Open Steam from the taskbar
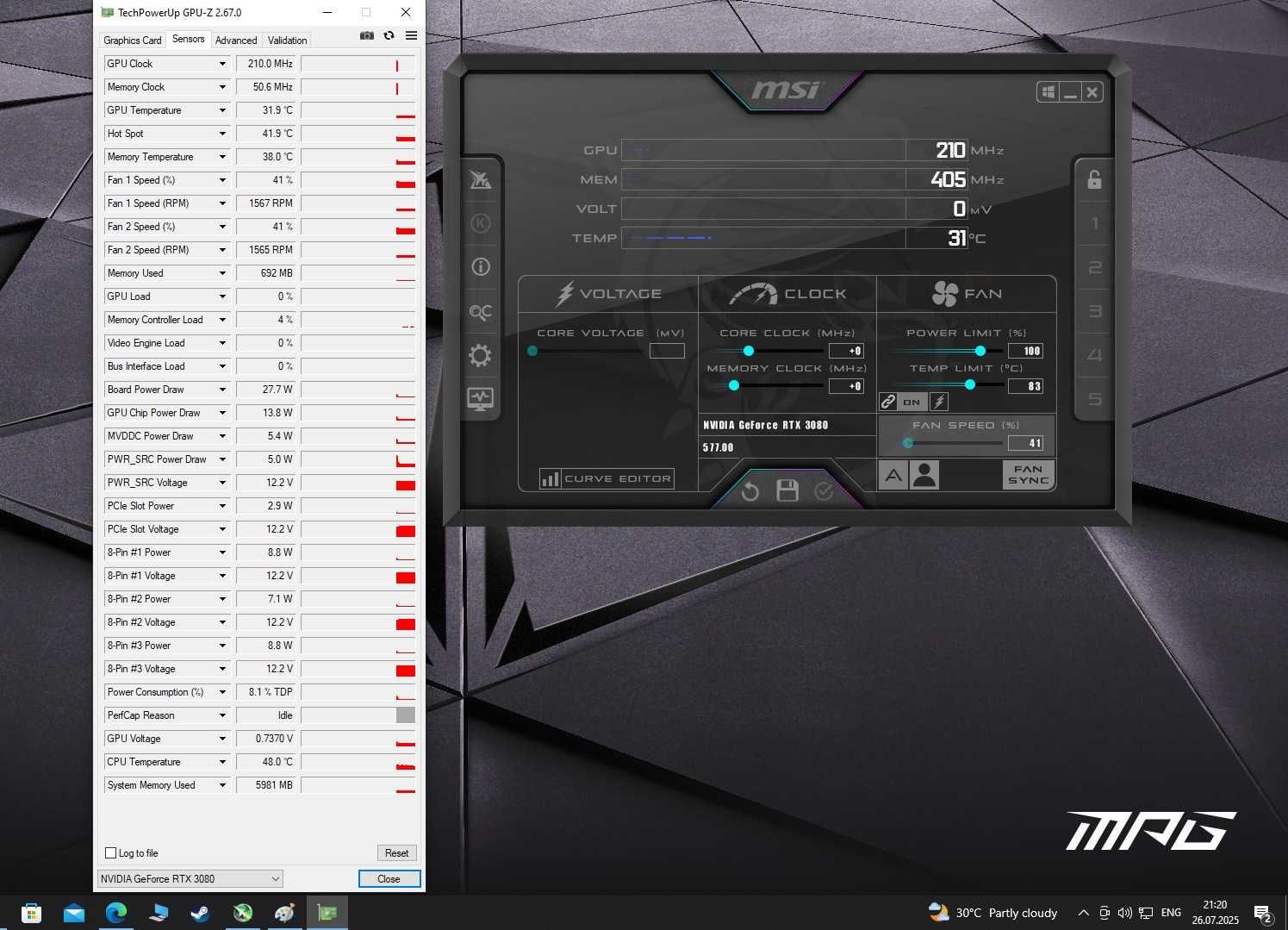 [x=201, y=913]
